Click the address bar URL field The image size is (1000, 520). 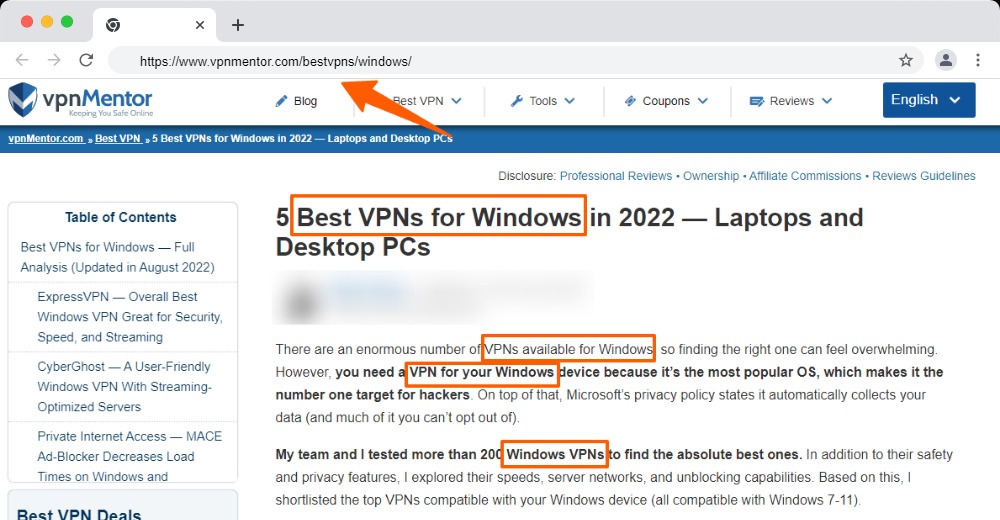coord(515,61)
